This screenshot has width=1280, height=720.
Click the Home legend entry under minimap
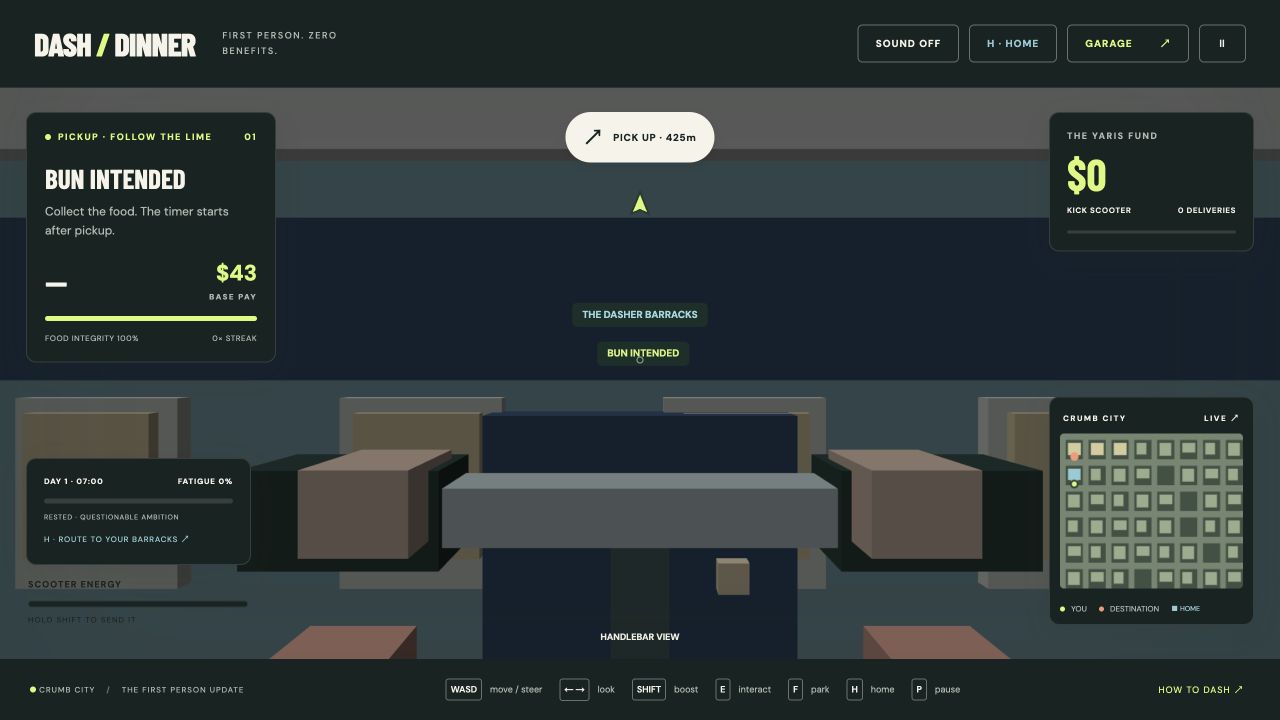pyautogui.click(x=1186, y=609)
